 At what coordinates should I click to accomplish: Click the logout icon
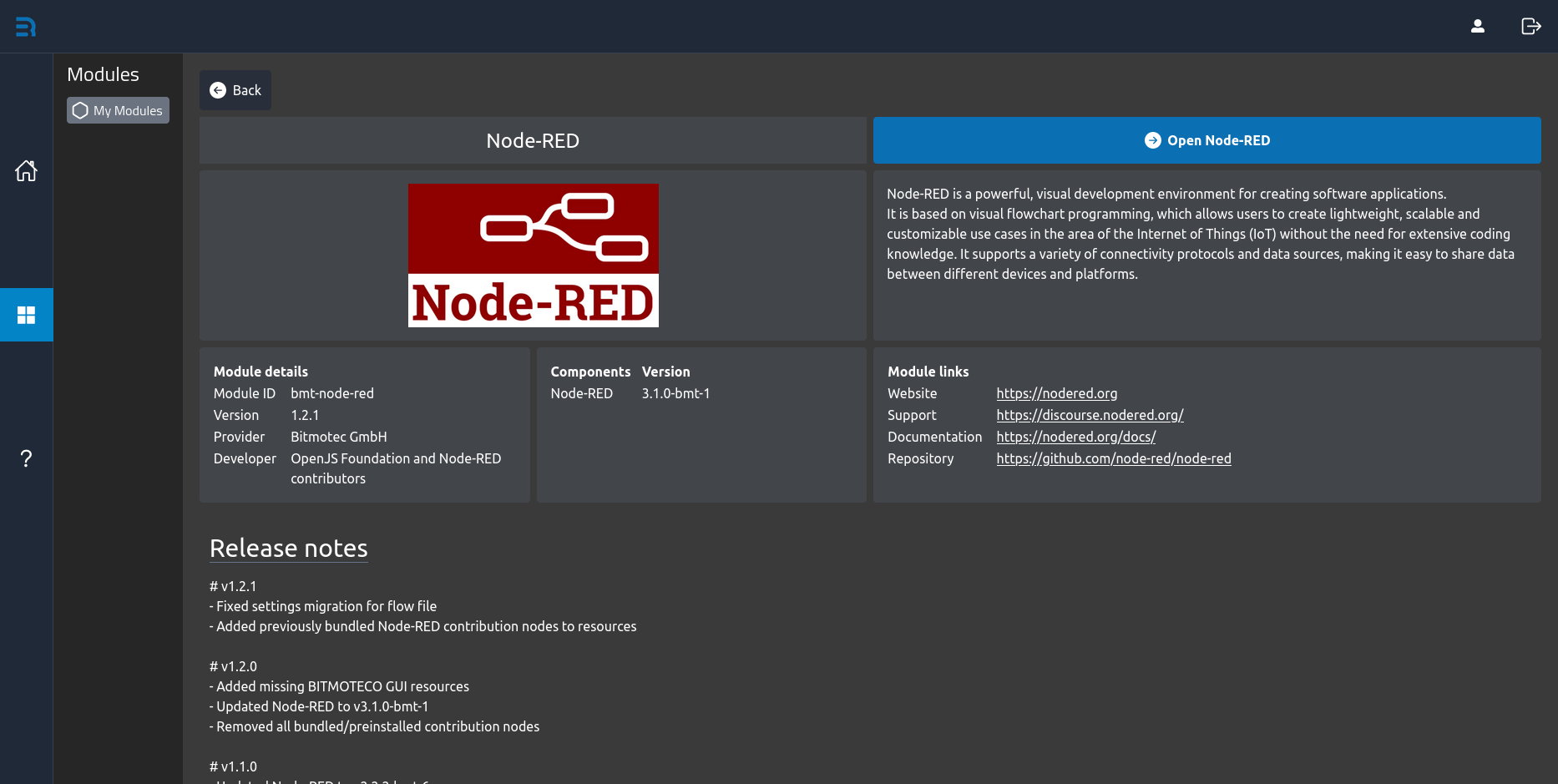tap(1531, 27)
